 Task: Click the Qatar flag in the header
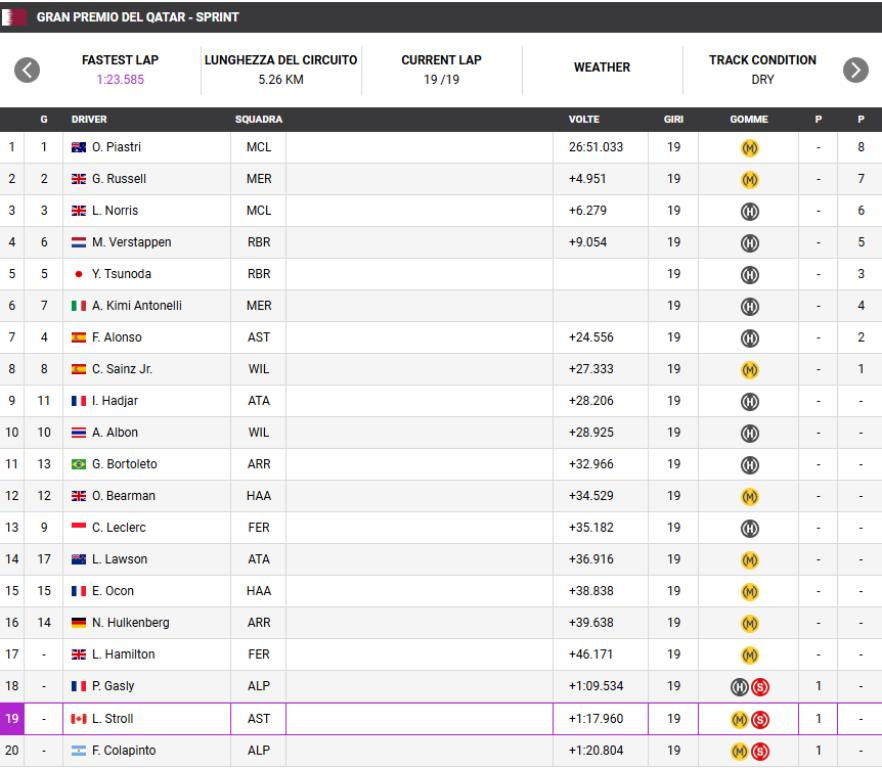[14, 17]
